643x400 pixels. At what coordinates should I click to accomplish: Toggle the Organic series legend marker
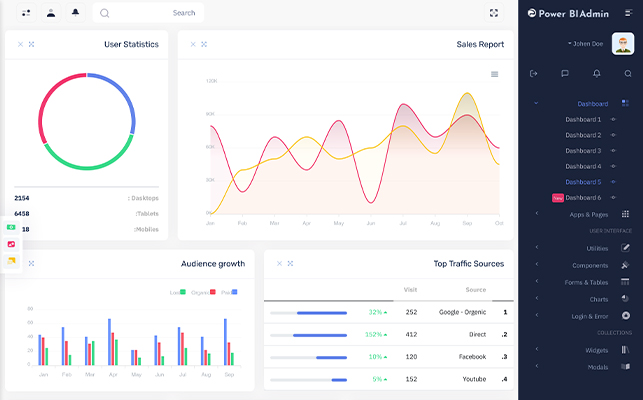213,292
